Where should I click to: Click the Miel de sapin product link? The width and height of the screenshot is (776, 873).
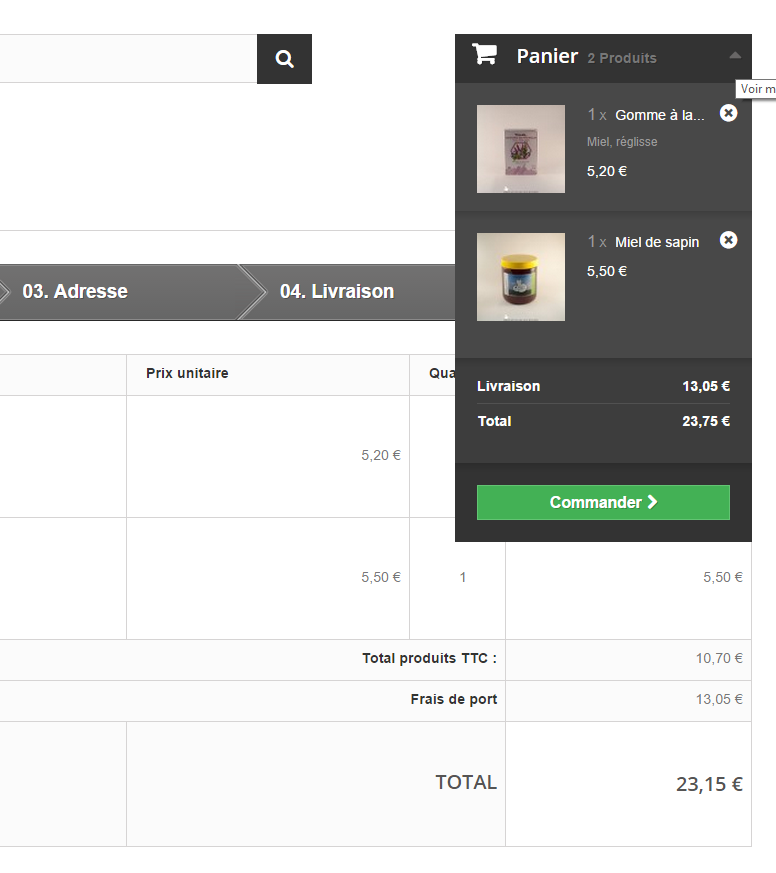tap(657, 242)
